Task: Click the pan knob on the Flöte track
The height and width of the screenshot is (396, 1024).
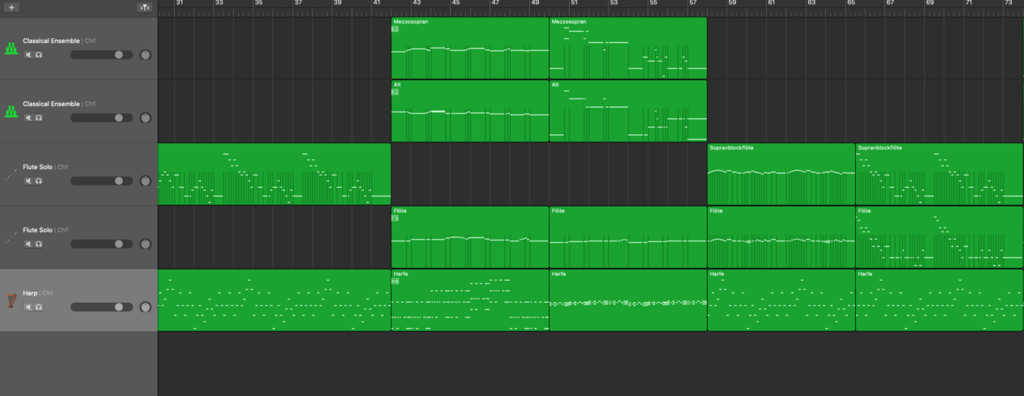Action: [x=145, y=244]
